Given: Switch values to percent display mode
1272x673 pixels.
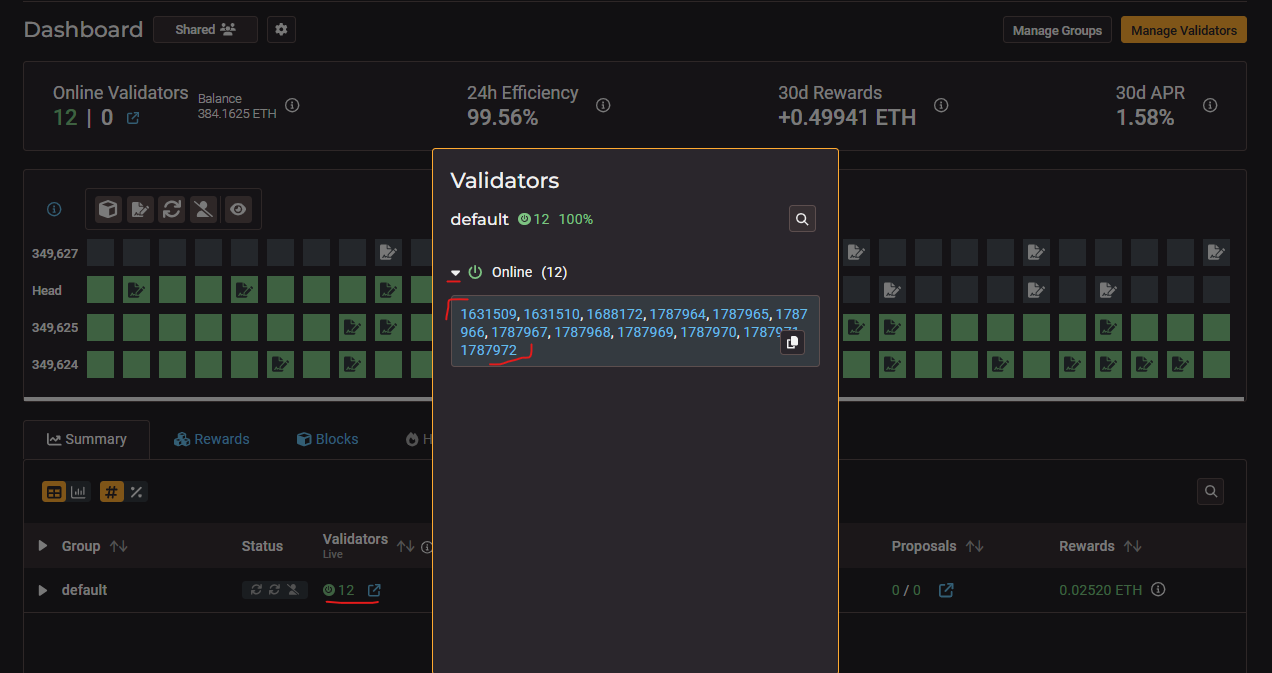Looking at the screenshot, I should 136,492.
